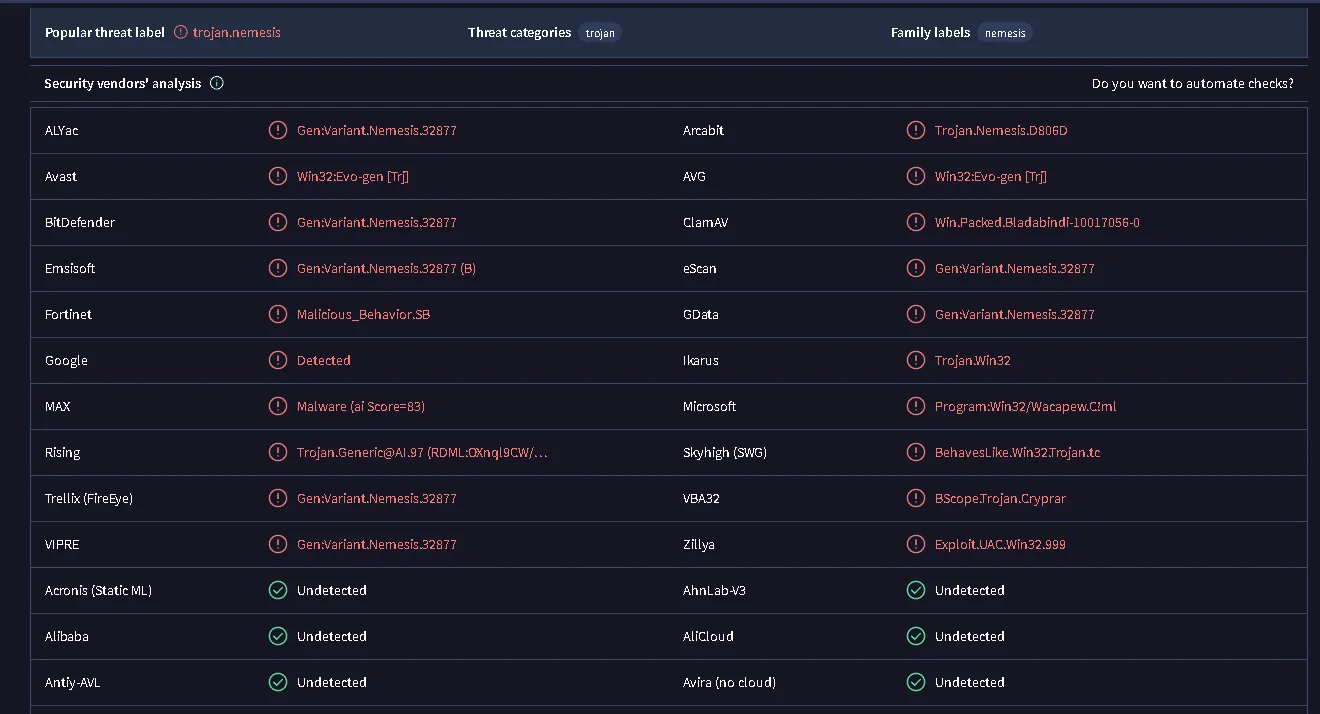
Task: Click the 'trojan' threat category tag
Action: 600,33
